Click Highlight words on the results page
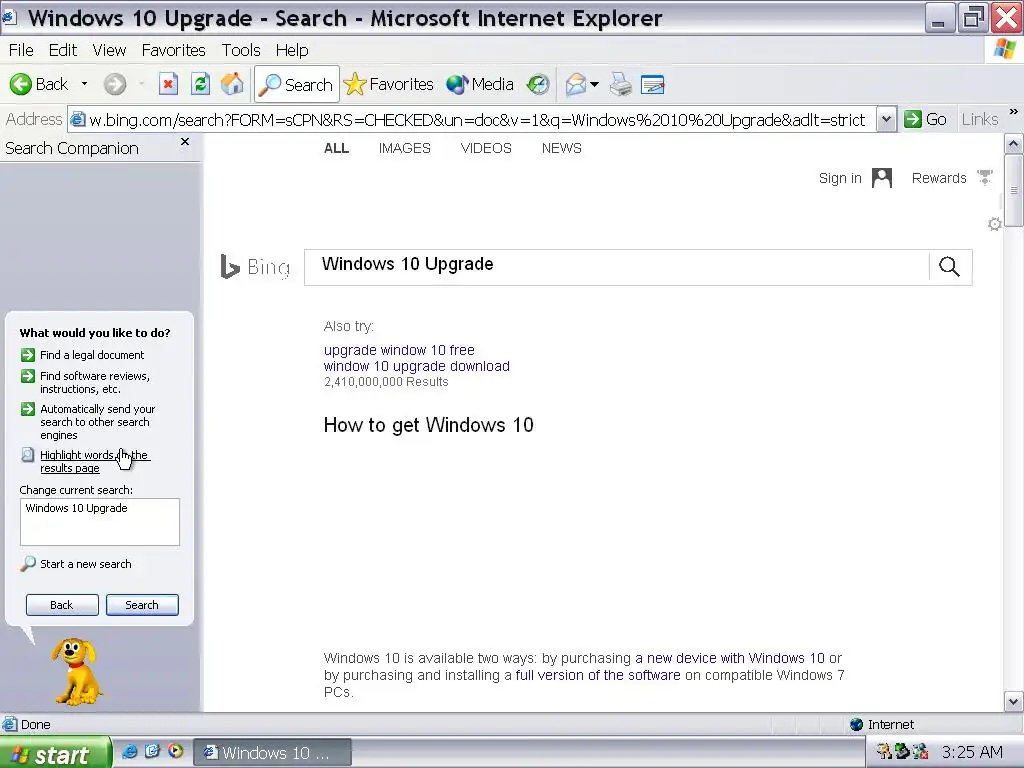1024x768 pixels. coord(85,461)
